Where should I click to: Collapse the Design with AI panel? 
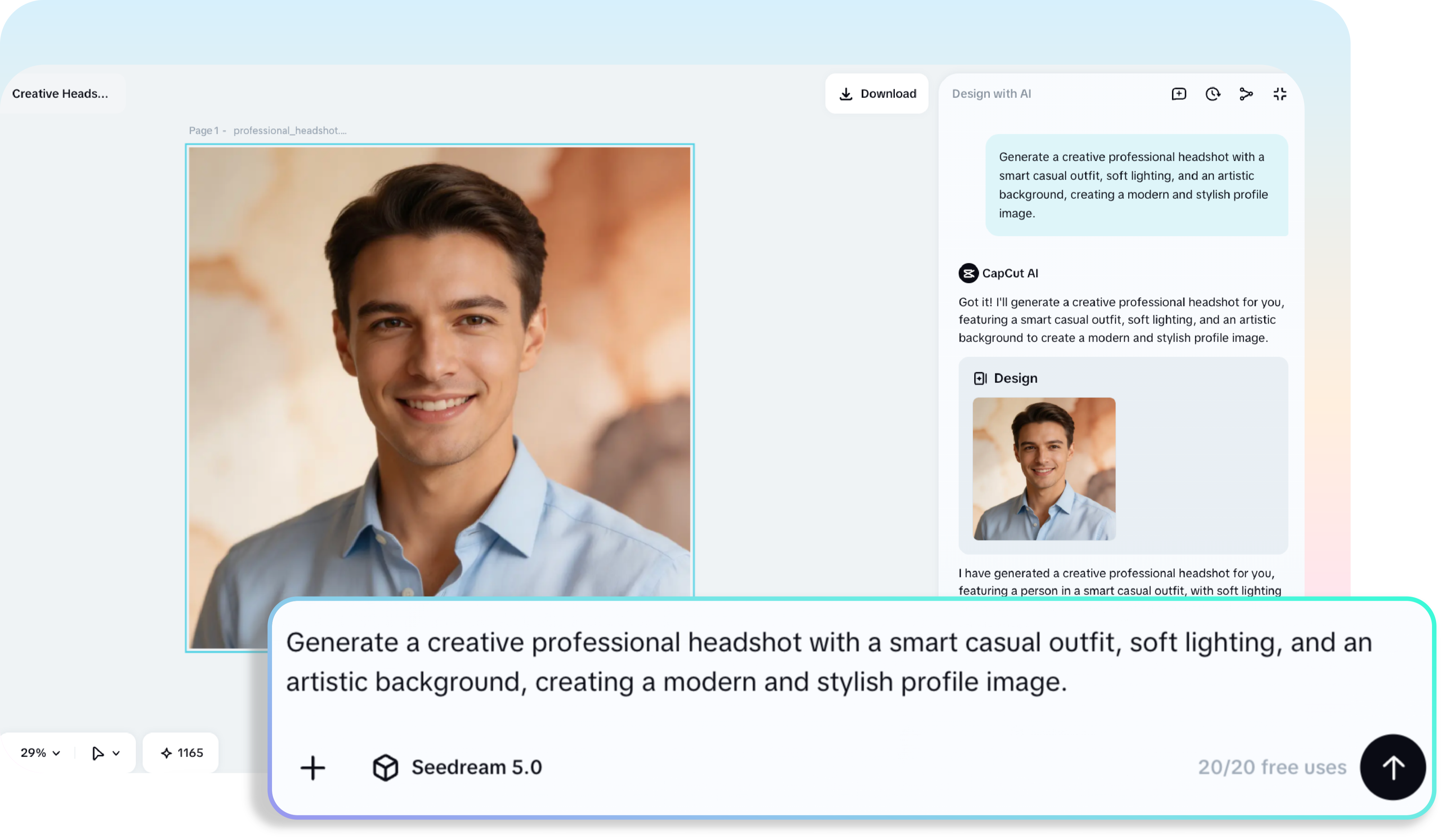click(1280, 93)
